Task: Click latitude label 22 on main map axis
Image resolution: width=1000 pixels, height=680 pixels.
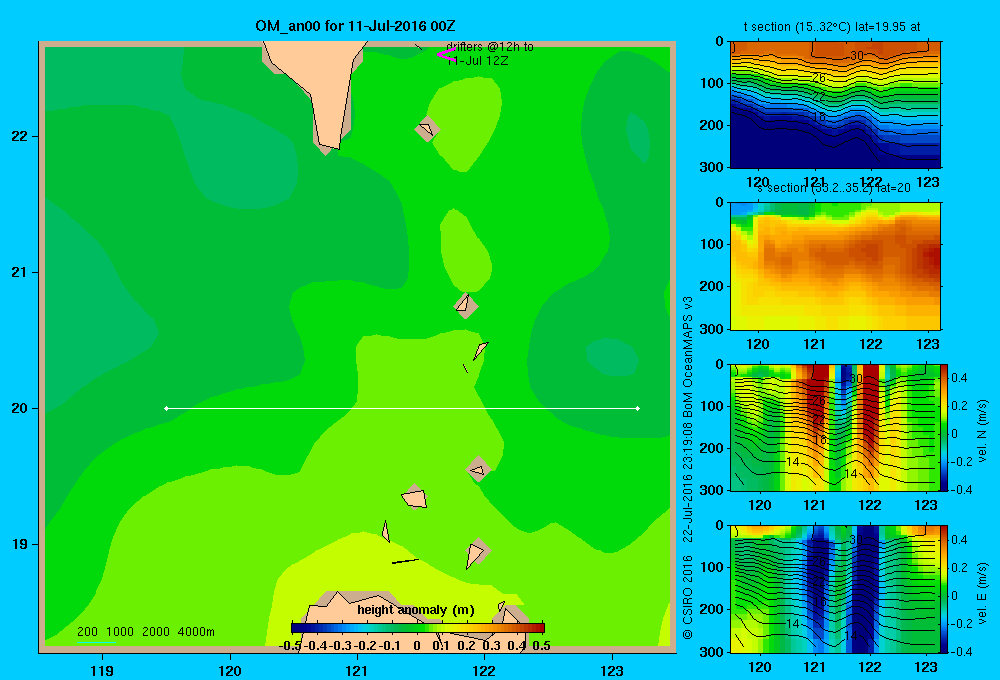Action: (x=19, y=136)
